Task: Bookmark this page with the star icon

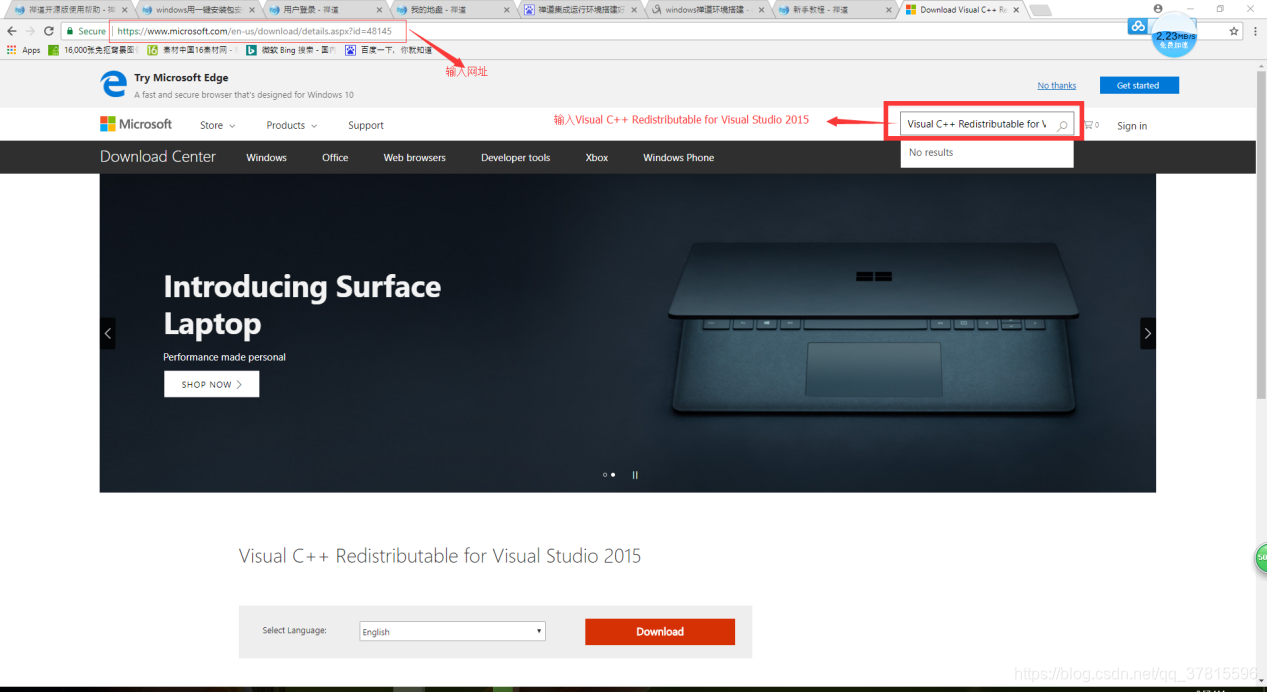Action: (x=1234, y=31)
